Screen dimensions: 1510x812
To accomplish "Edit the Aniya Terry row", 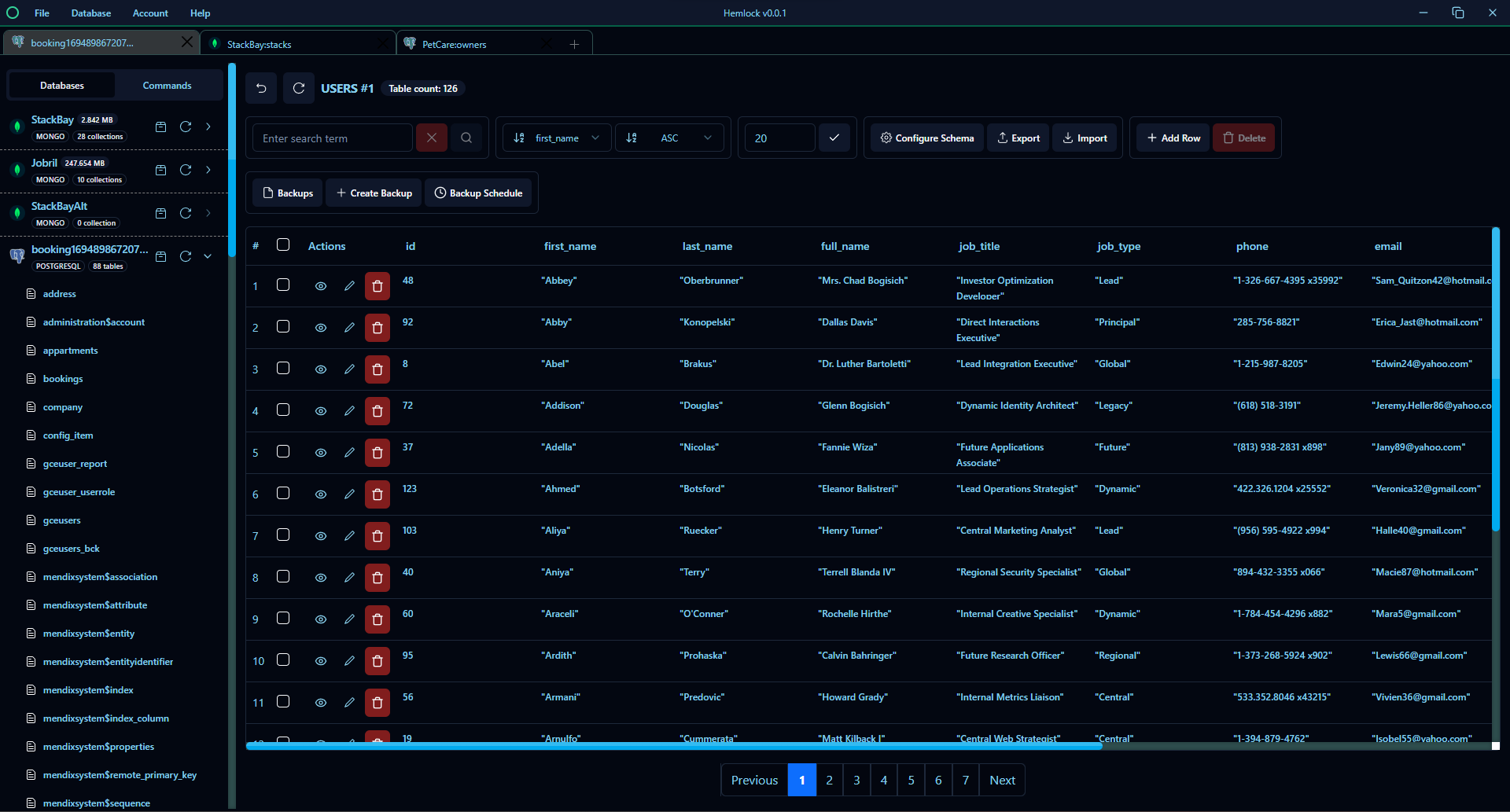I will (x=349, y=578).
